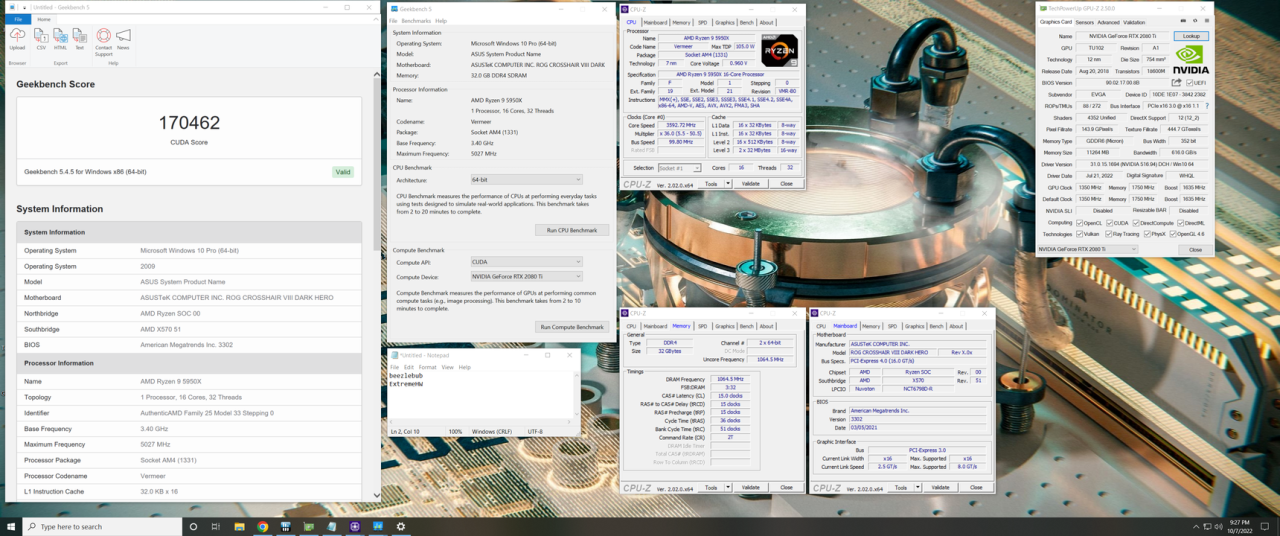Image resolution: width=1280 pixels, height=536 pixels.
Task: Open the News megaphone icon
Action: click(123, 38)
